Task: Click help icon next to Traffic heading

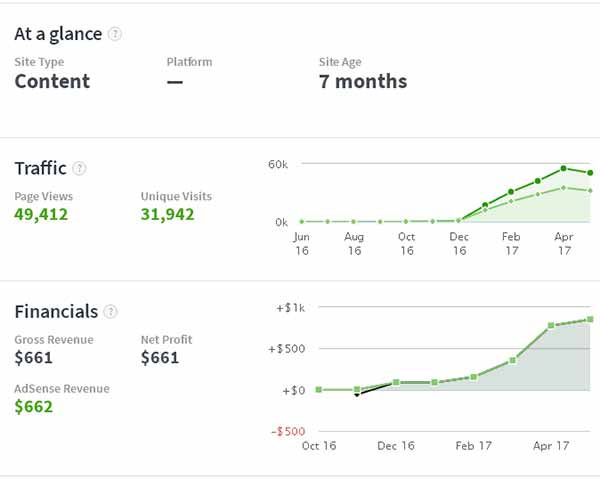Action: coord(80,168)
